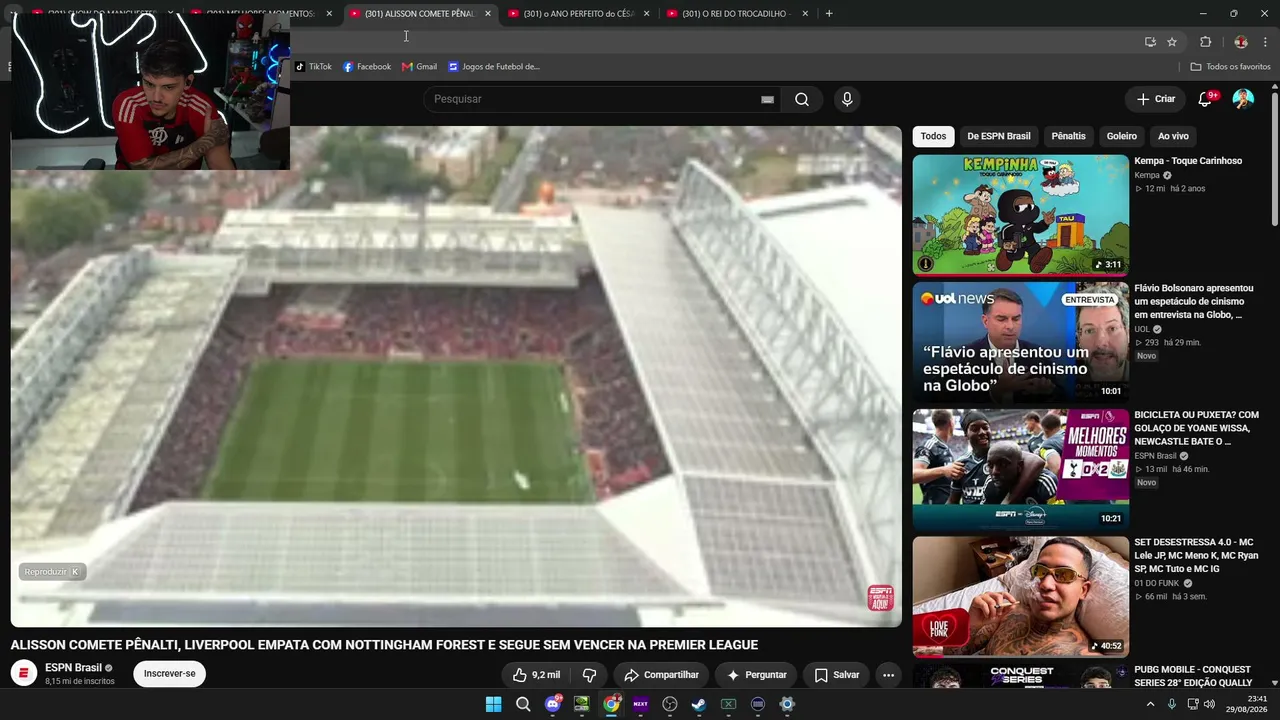Play the video via Reproduzir overlay
The image size is (1280, 720).
click(x=52, y=572)
